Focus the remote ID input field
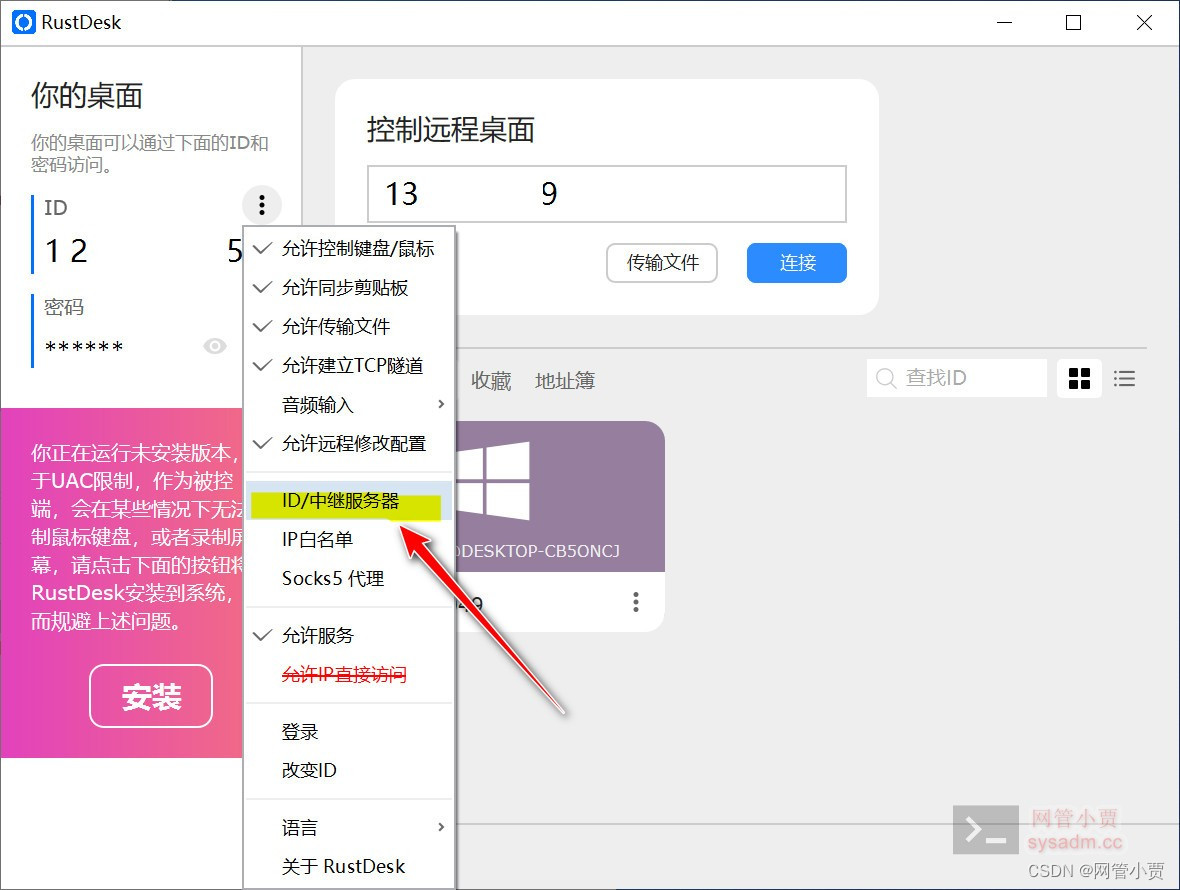 click(607, 194)
